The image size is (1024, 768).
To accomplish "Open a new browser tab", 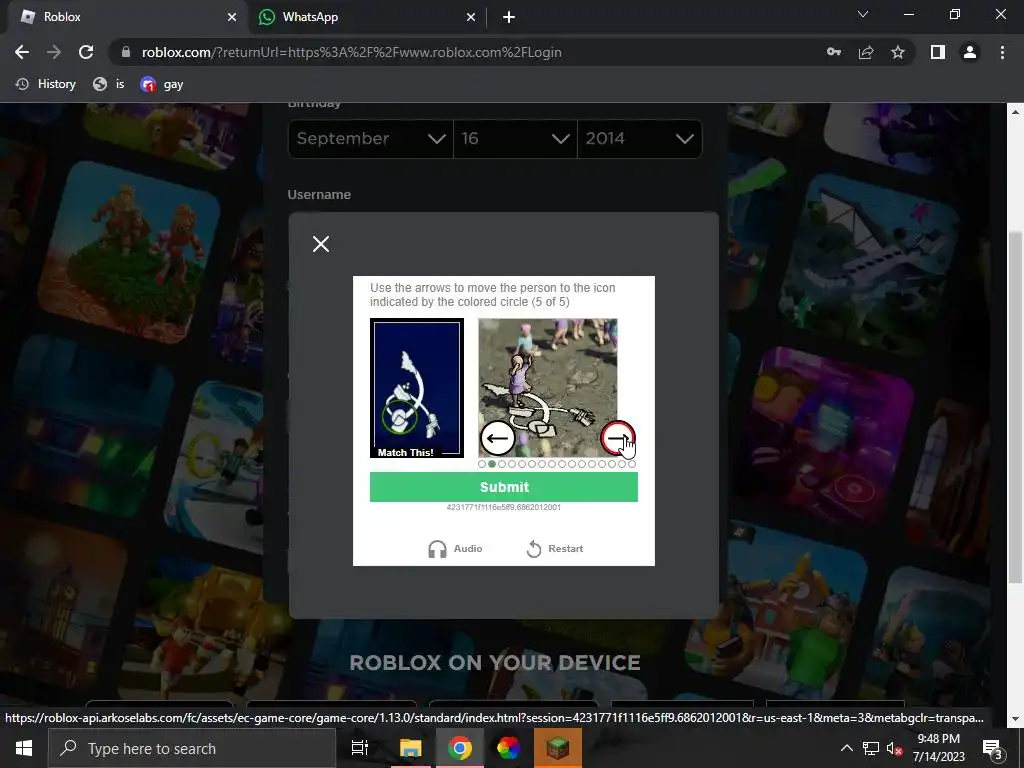I will pos(509,18).
